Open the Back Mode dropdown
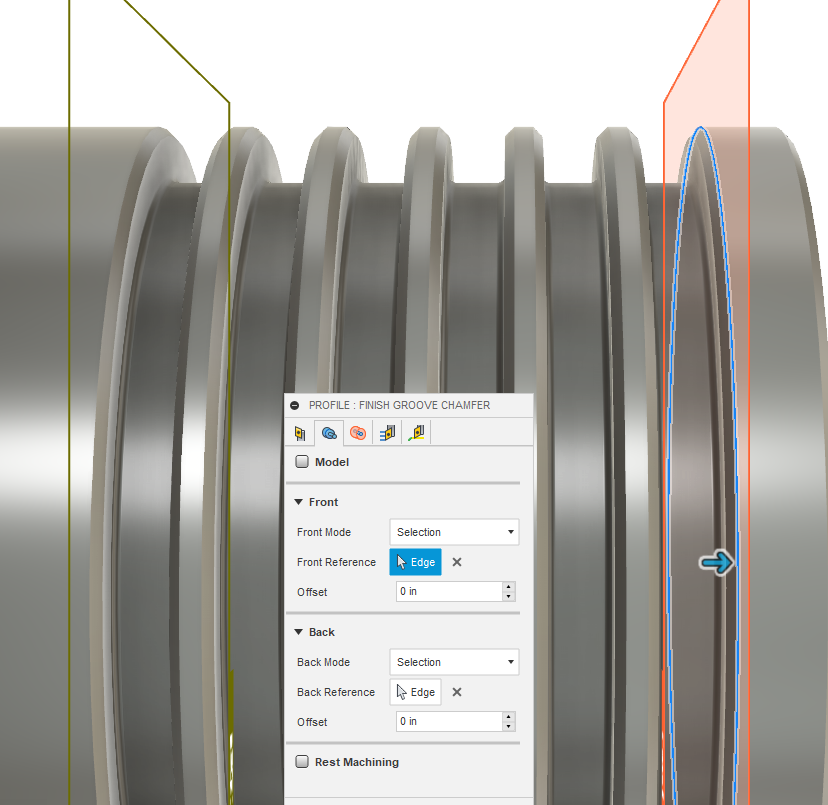This screenshot has height=805, width=828. pos(454,662)
